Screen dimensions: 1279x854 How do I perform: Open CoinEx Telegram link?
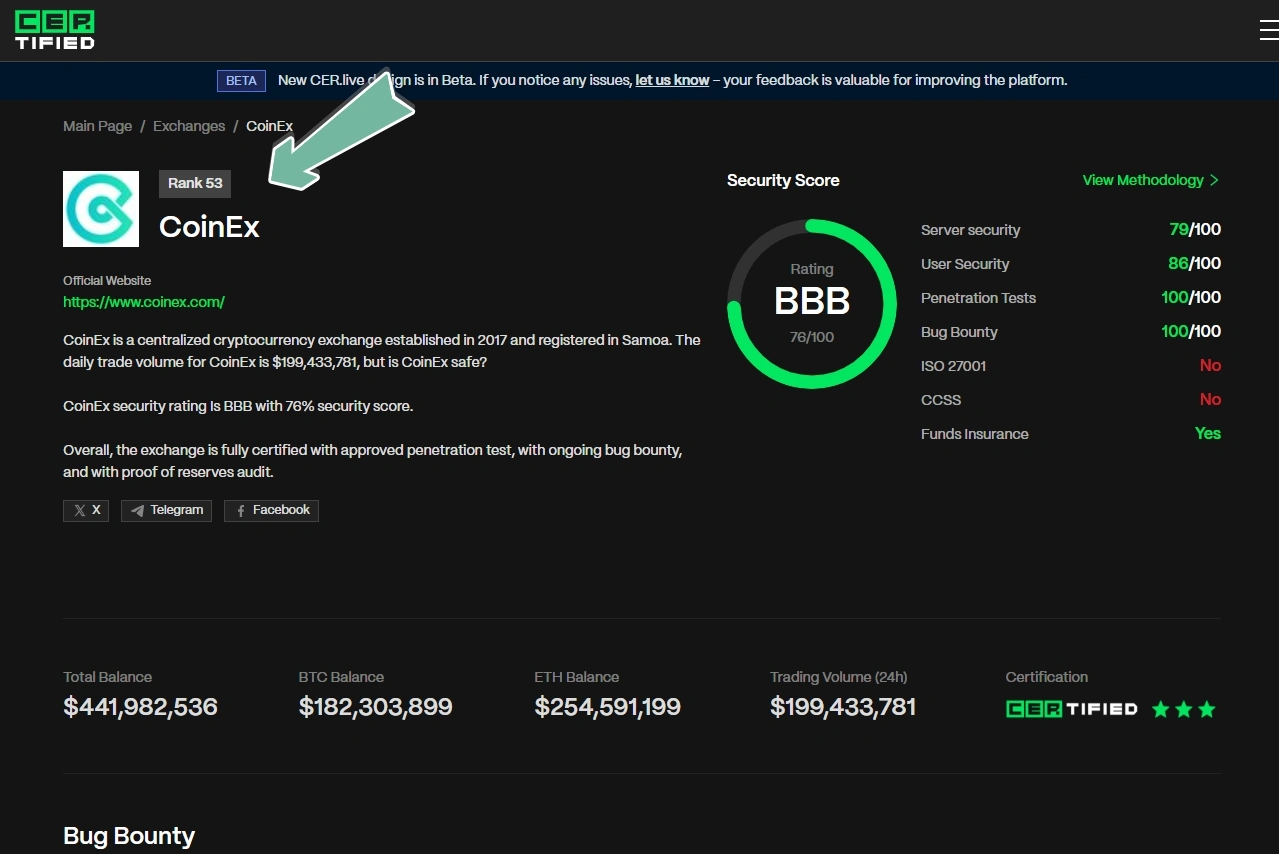(166, 510)
